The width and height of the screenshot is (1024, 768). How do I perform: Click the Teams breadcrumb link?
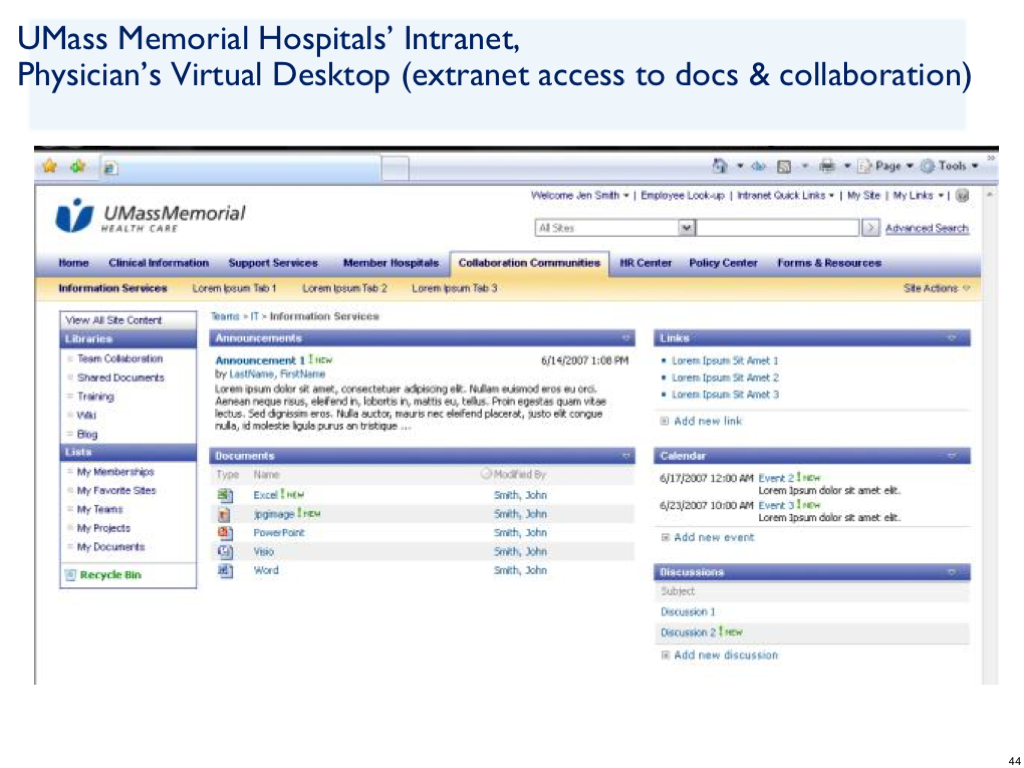pyautogui.click(x=225, y=316)
